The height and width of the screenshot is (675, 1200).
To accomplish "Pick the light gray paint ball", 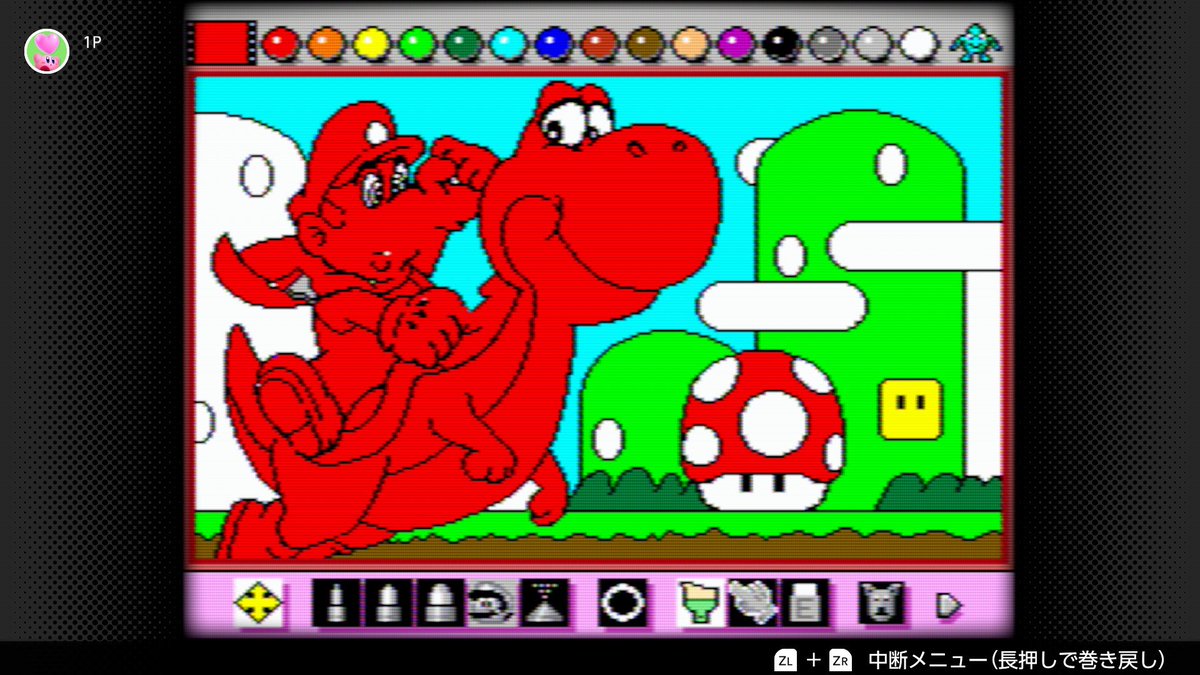I will pos(872,43).
